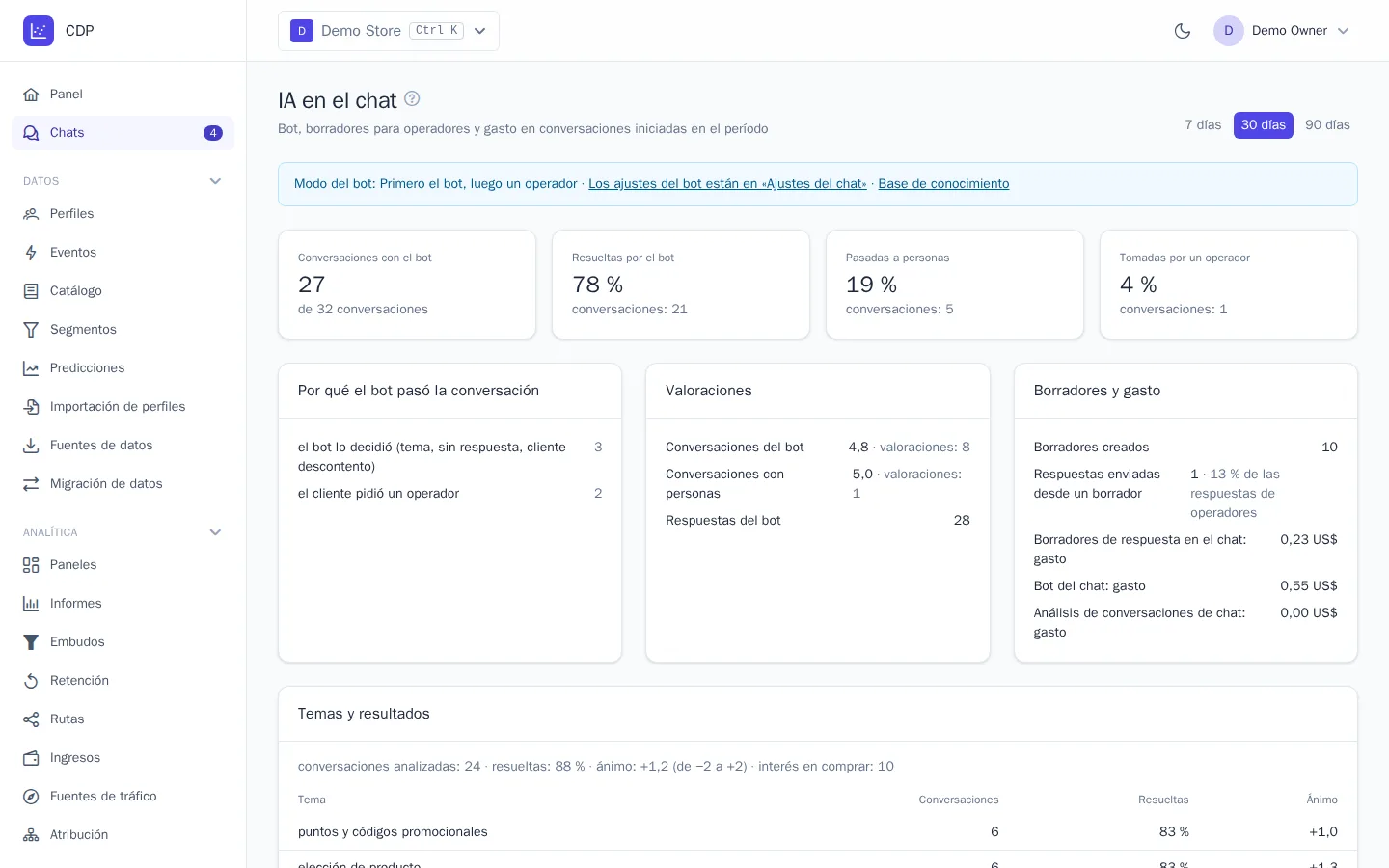Toggle dark mode with the moon icon
Viewport: 1389px width, 868px height.
[x=1183, y=31]
